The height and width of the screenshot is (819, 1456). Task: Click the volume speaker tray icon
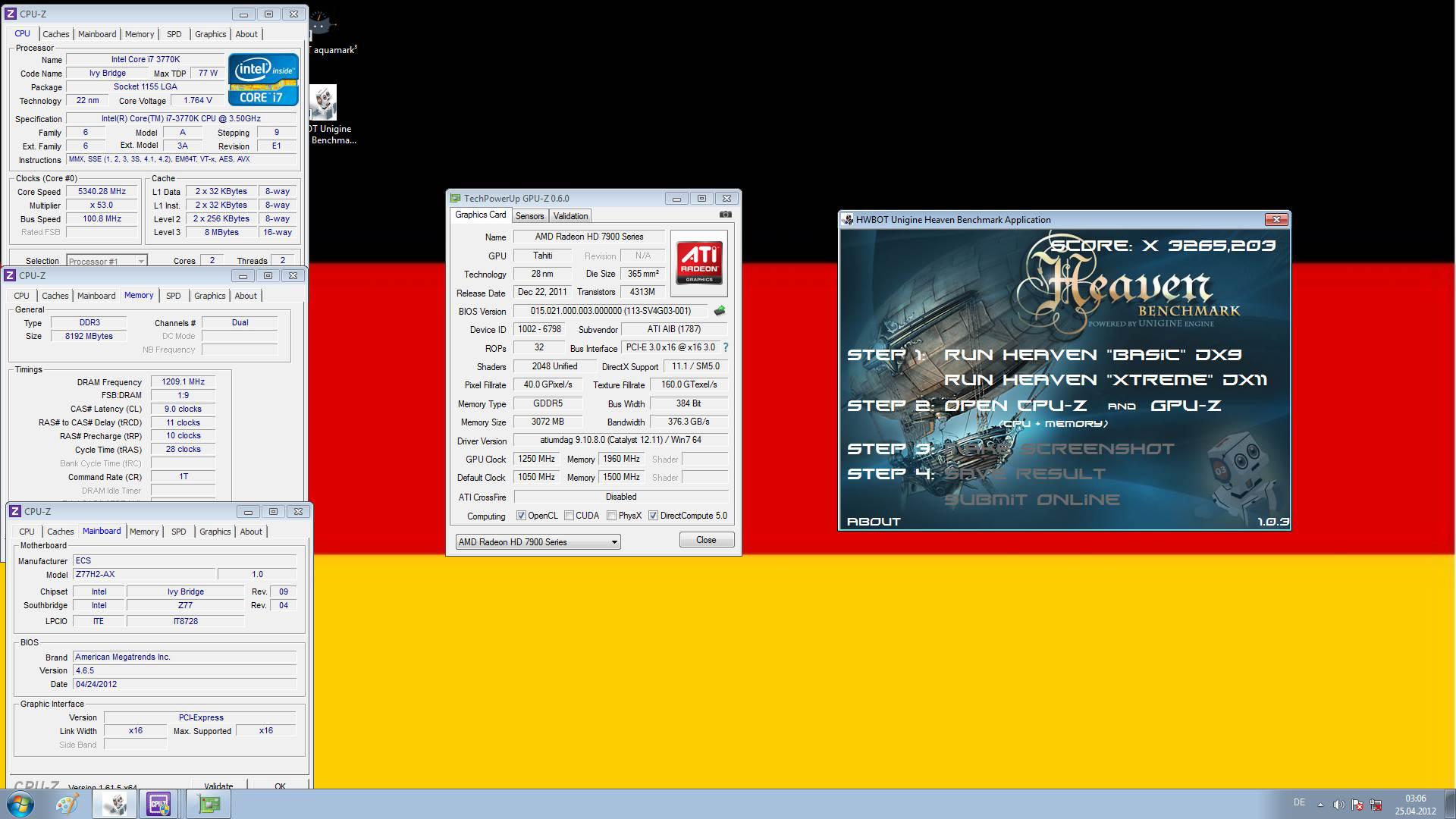pyautogui.click(x=1338, y=805)
